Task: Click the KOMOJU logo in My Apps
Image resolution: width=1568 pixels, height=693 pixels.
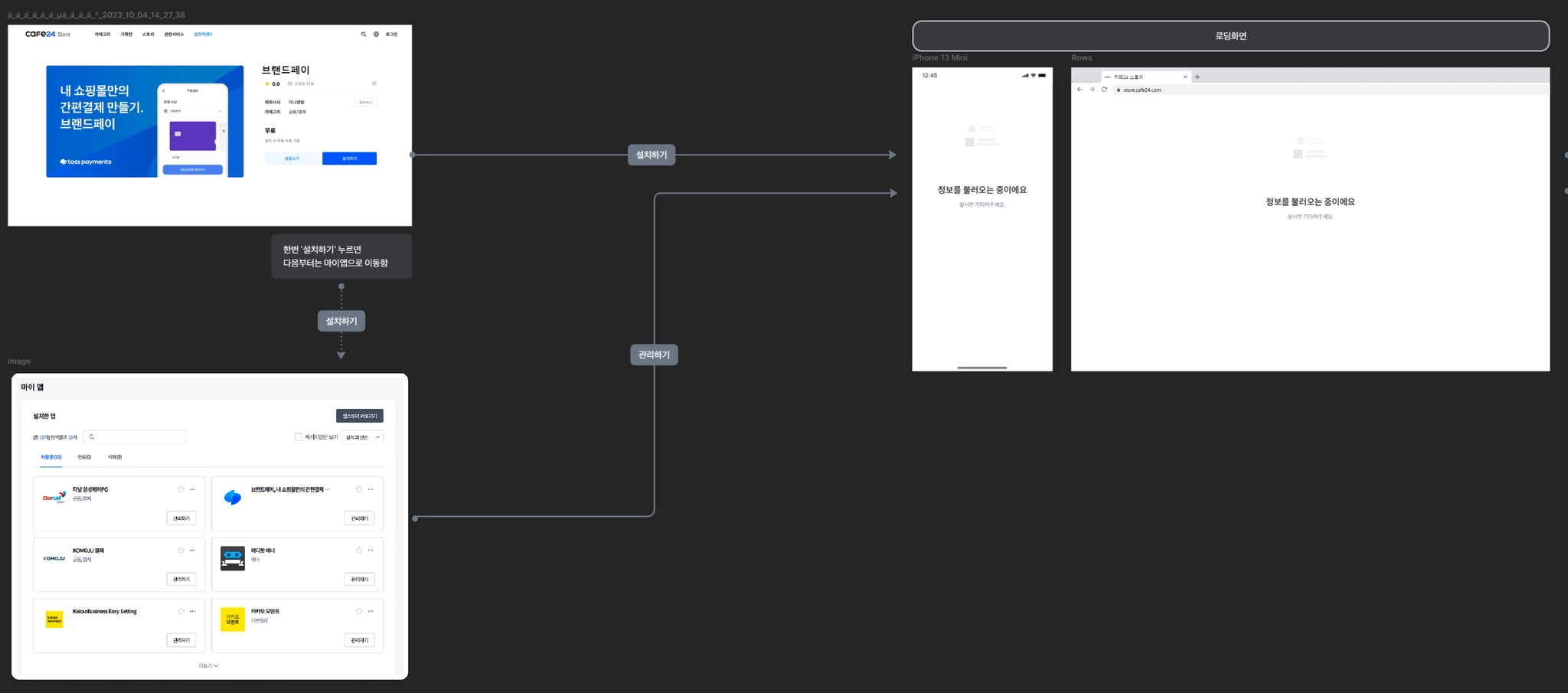Action: click(54, 558)
